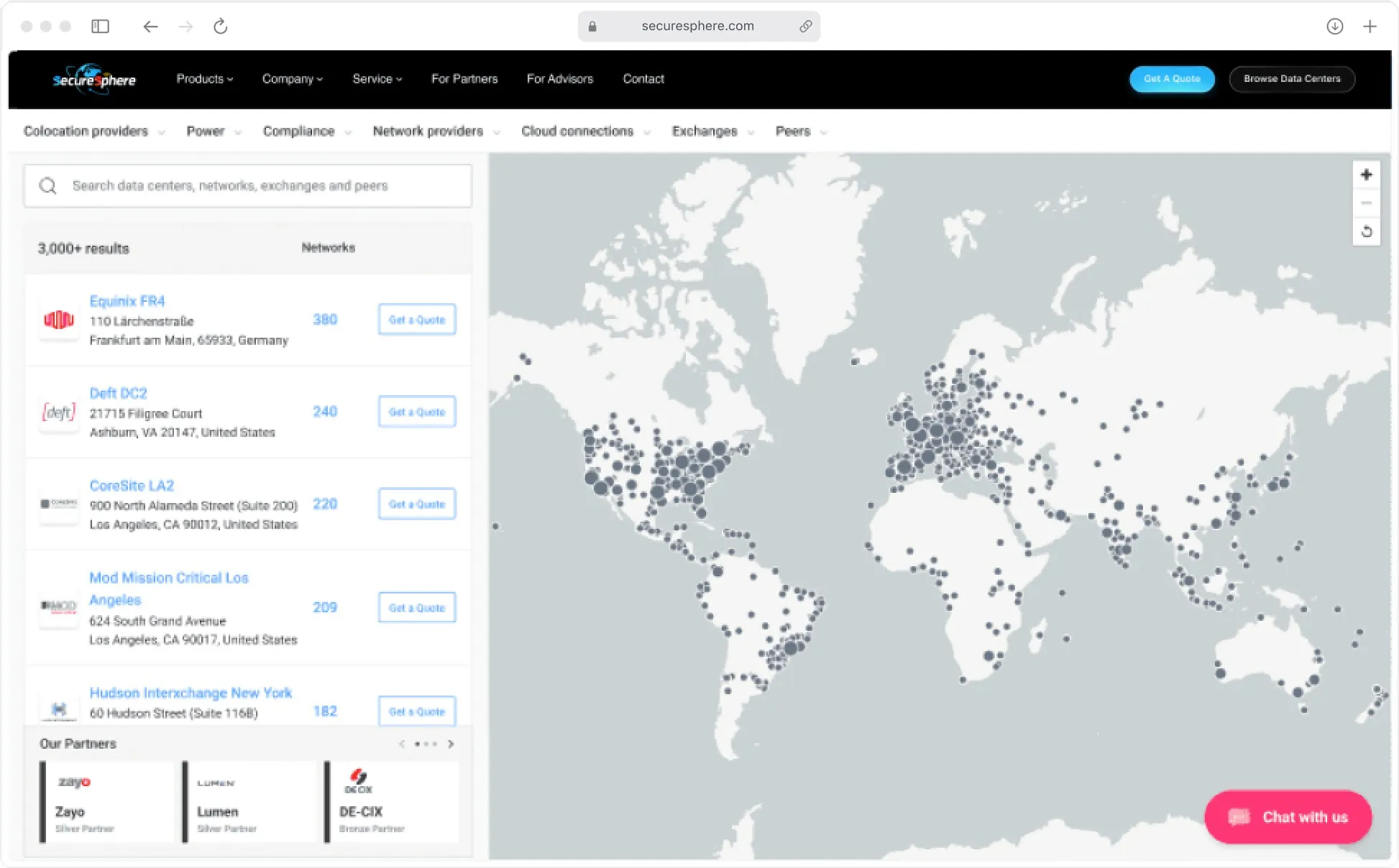The image size is (1399, 868).
Task: Get a quote for Deft DC2
Action: [x=417, y=412]
